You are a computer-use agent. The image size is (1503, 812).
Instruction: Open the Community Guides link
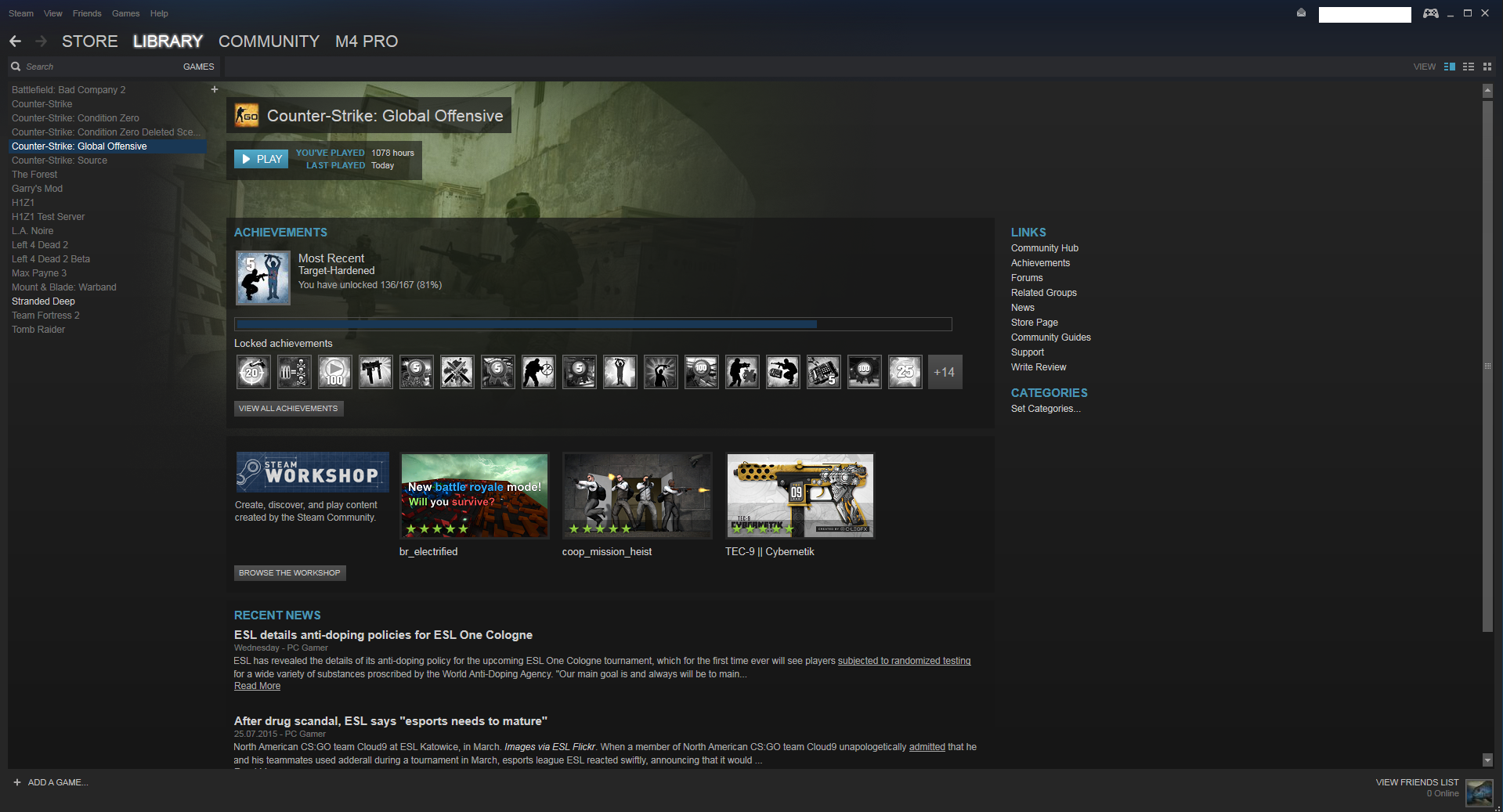(x=1051, y=337)
